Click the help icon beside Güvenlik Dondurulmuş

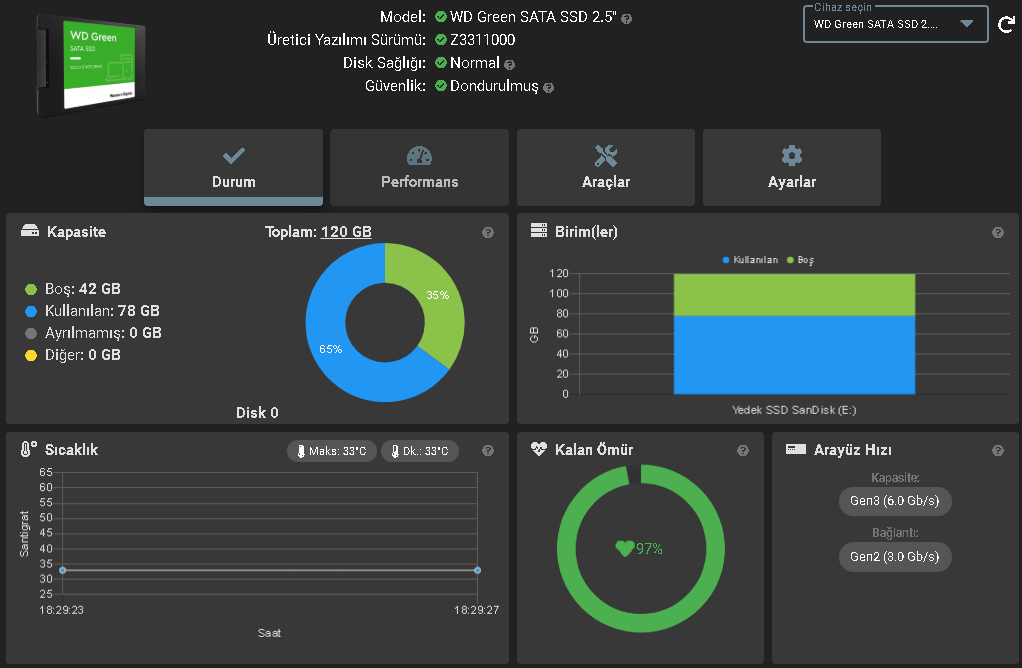(549, 88)
